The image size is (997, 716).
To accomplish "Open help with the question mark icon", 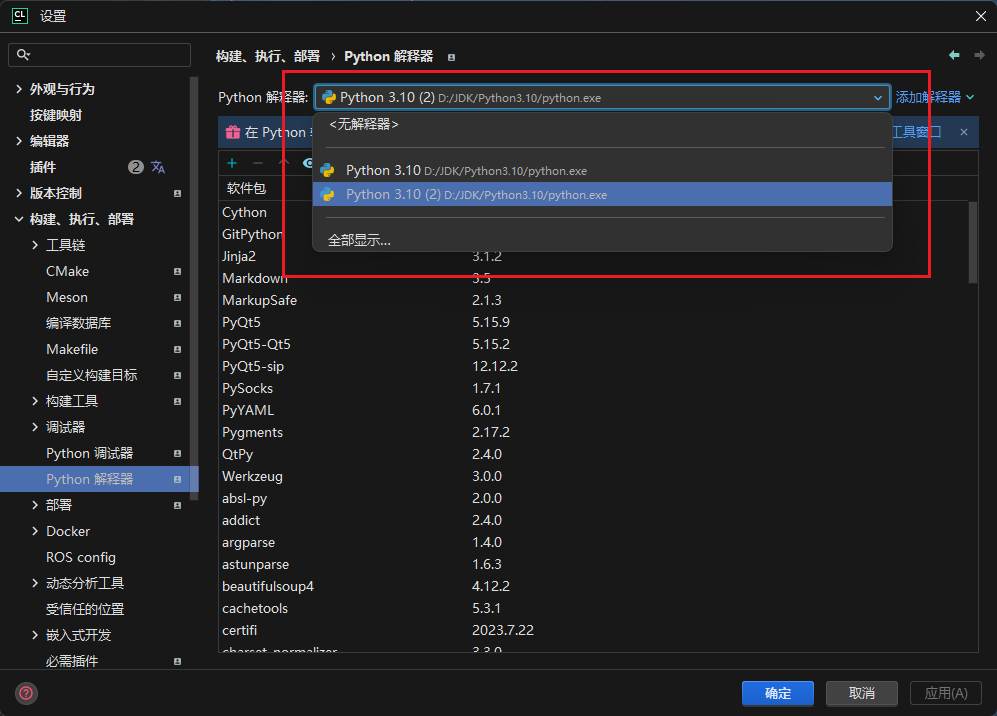I will tap(26, 693).
